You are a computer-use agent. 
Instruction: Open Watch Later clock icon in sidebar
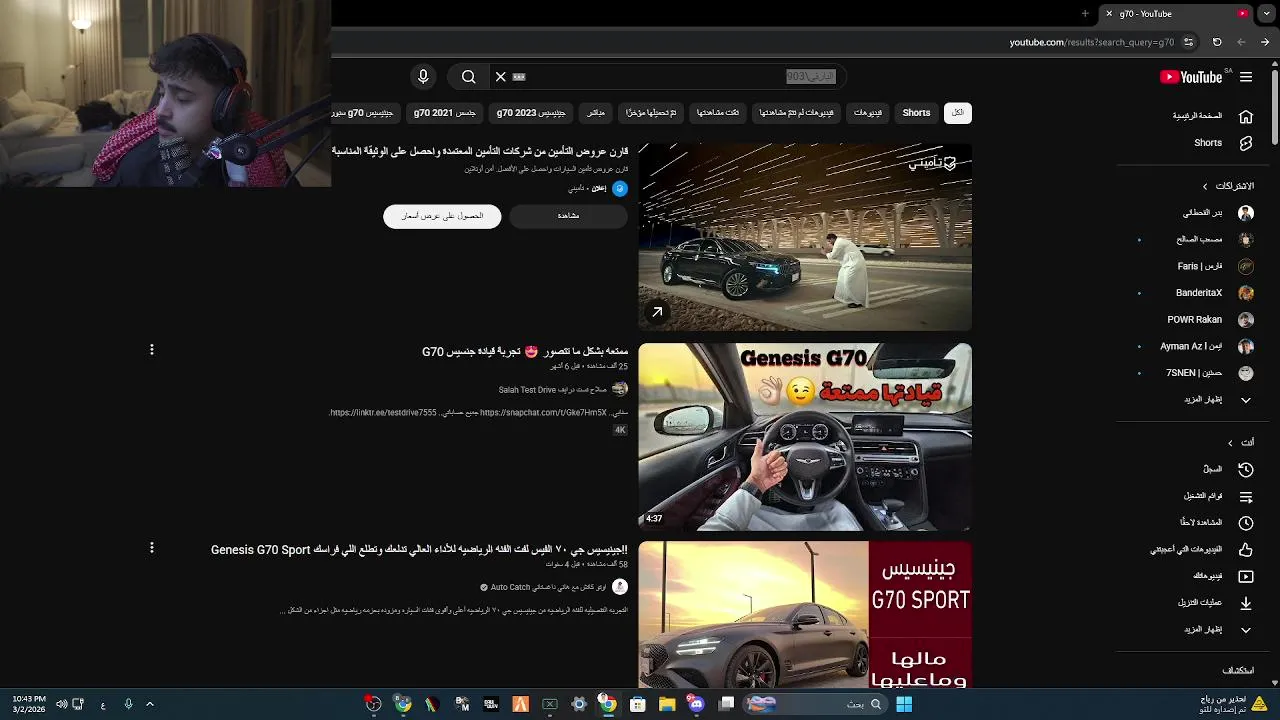[x=1246, y=523]
